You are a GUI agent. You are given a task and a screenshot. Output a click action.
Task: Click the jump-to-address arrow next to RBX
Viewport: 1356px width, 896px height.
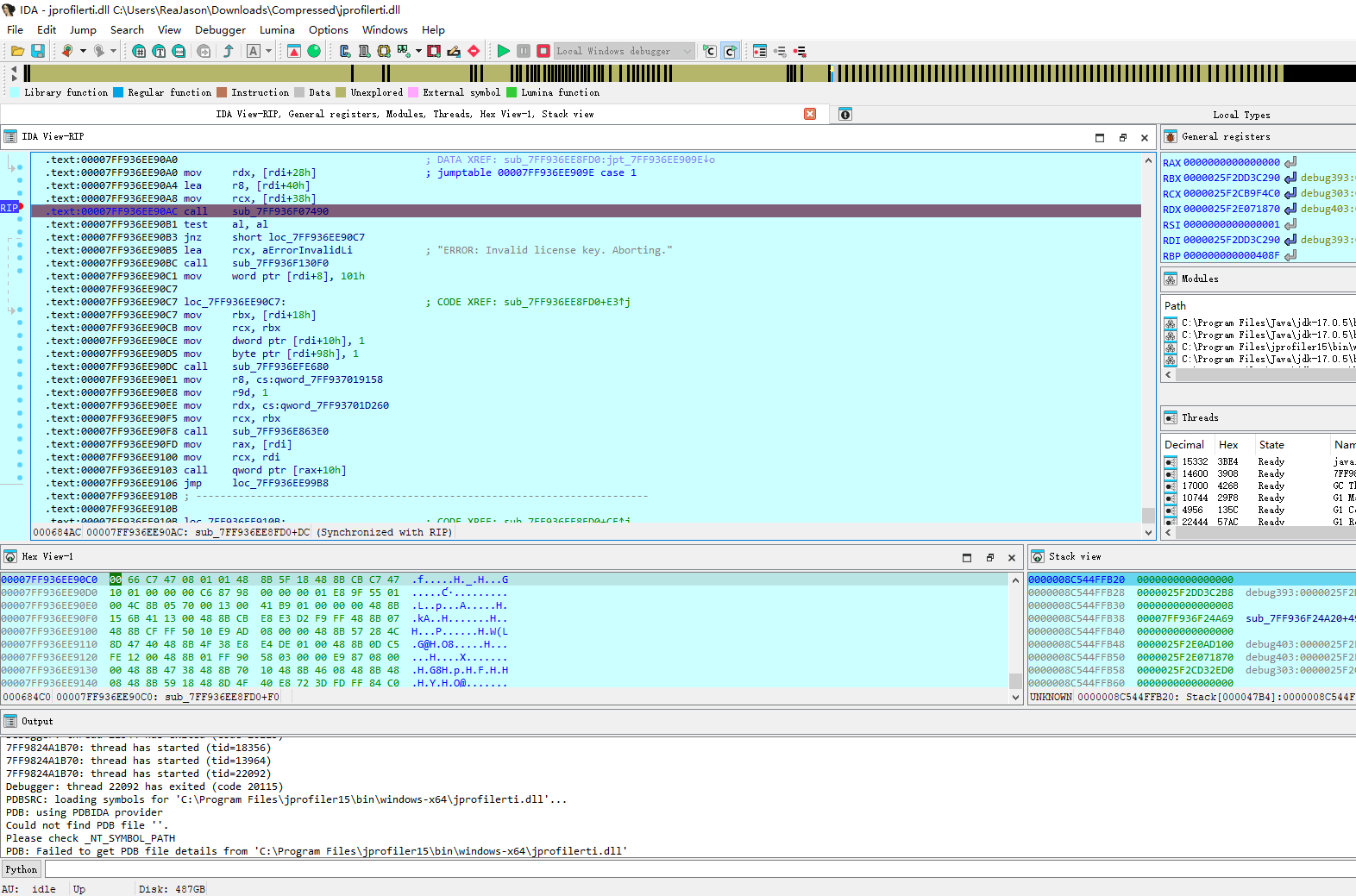pos(1290,179)
